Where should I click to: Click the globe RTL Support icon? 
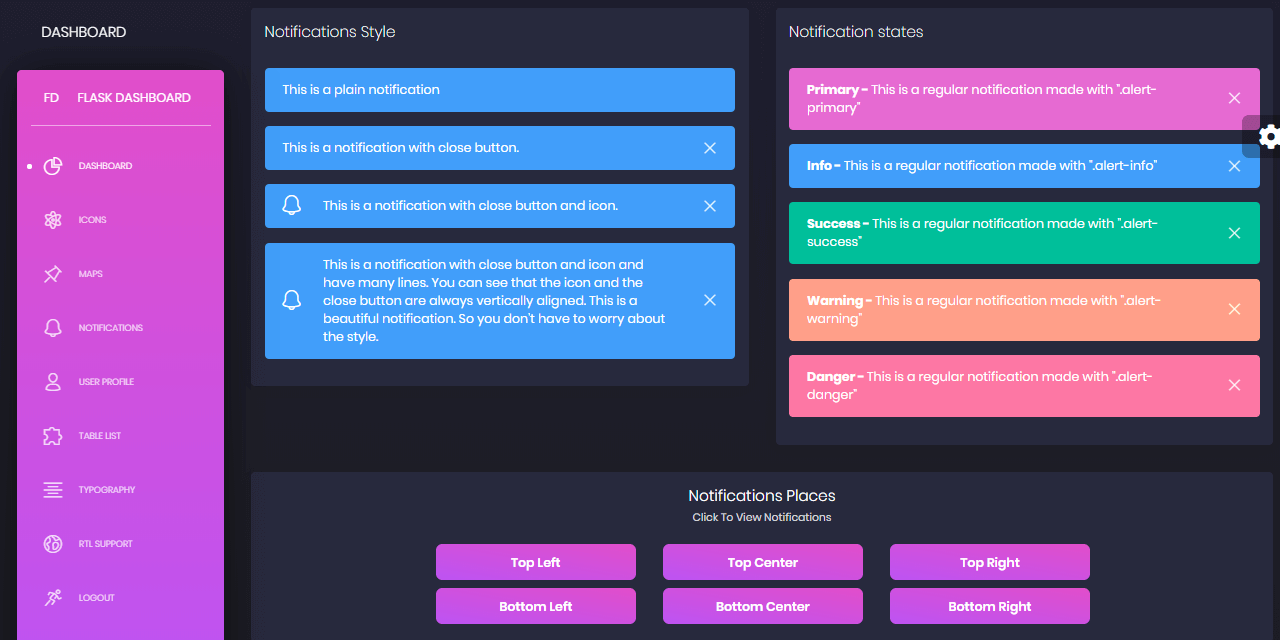pyautogui.click(x=53, y=544)
